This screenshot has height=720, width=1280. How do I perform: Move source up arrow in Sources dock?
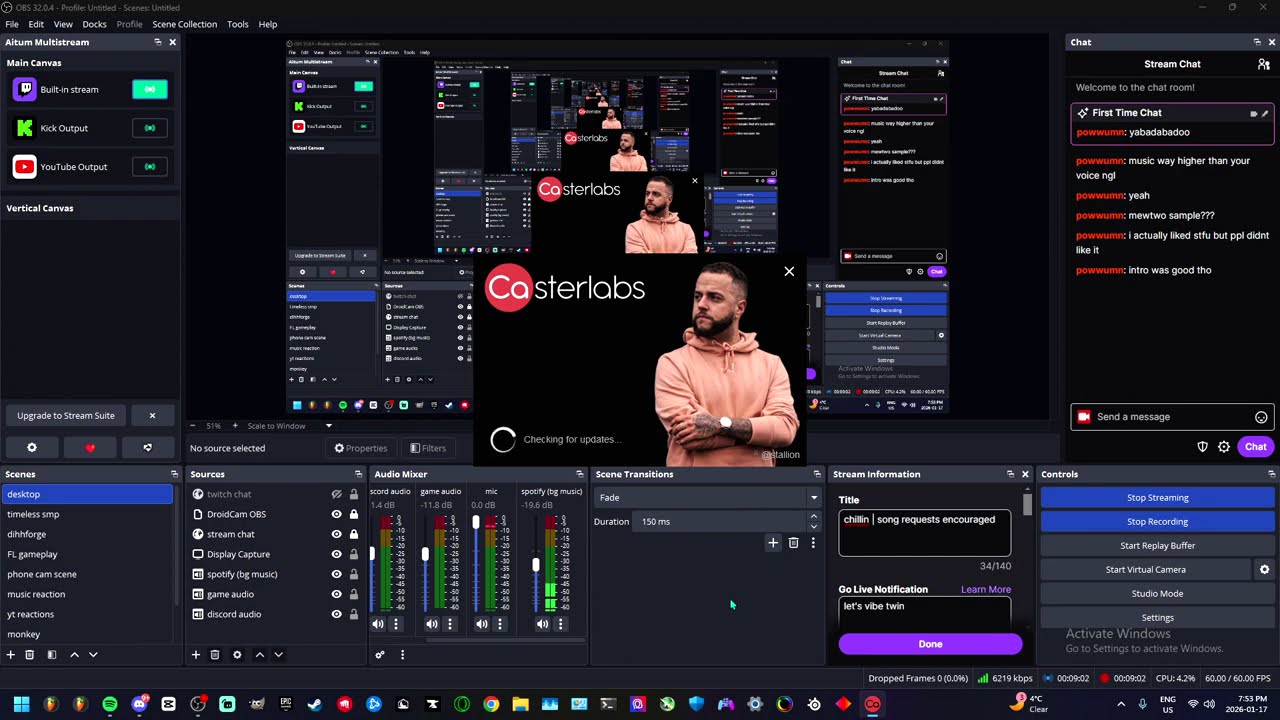click(260, 655)
